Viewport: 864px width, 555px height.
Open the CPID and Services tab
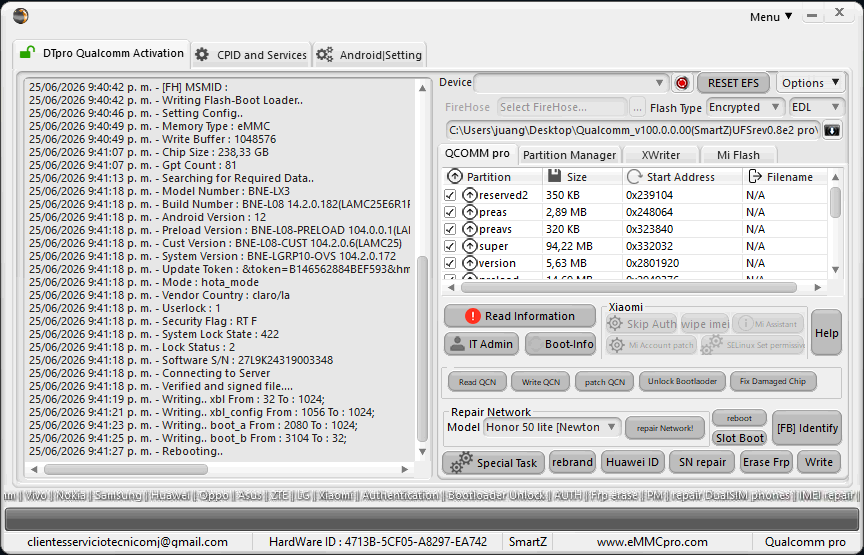251,55
